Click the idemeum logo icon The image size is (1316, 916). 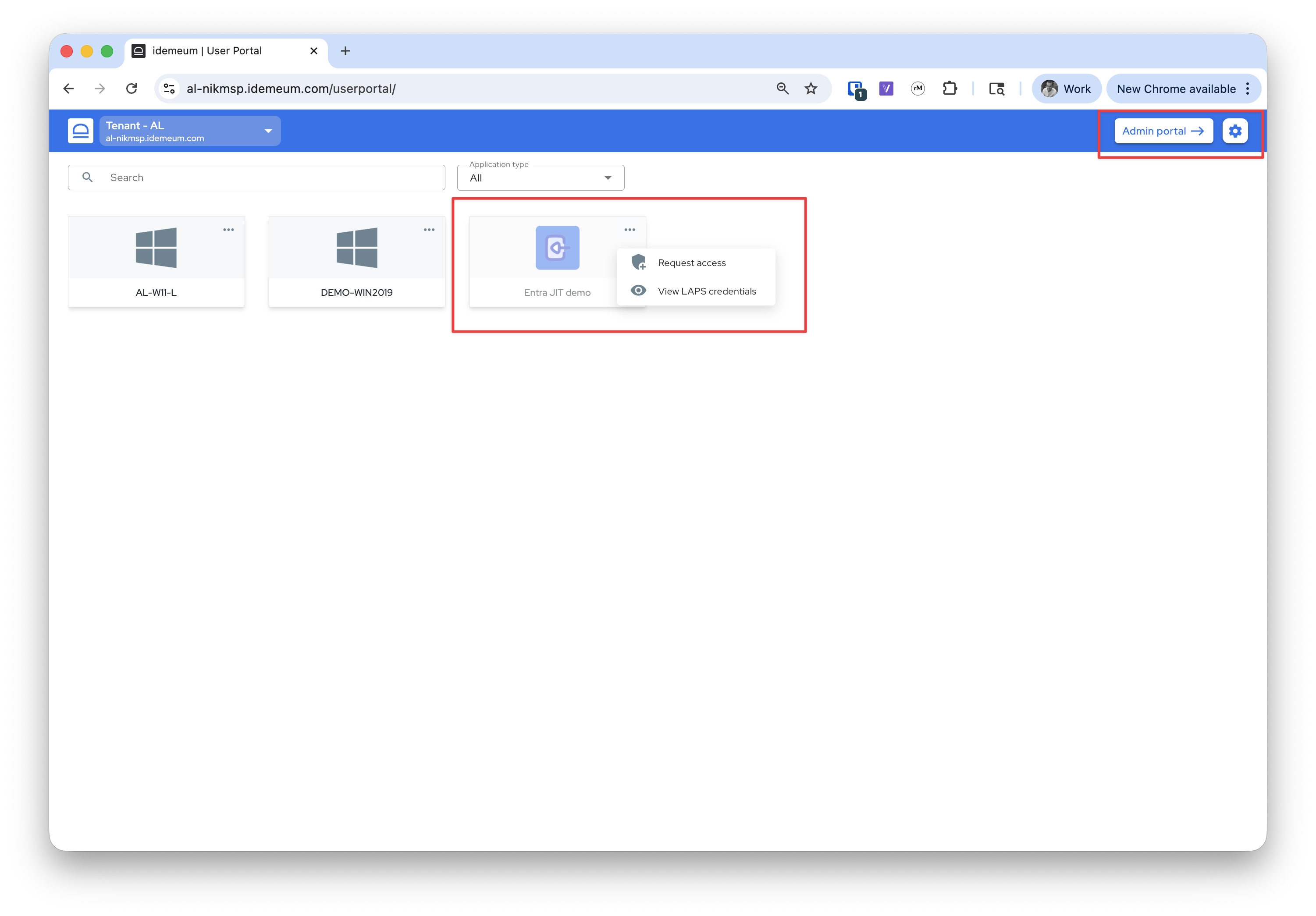[x=80, y=131]
